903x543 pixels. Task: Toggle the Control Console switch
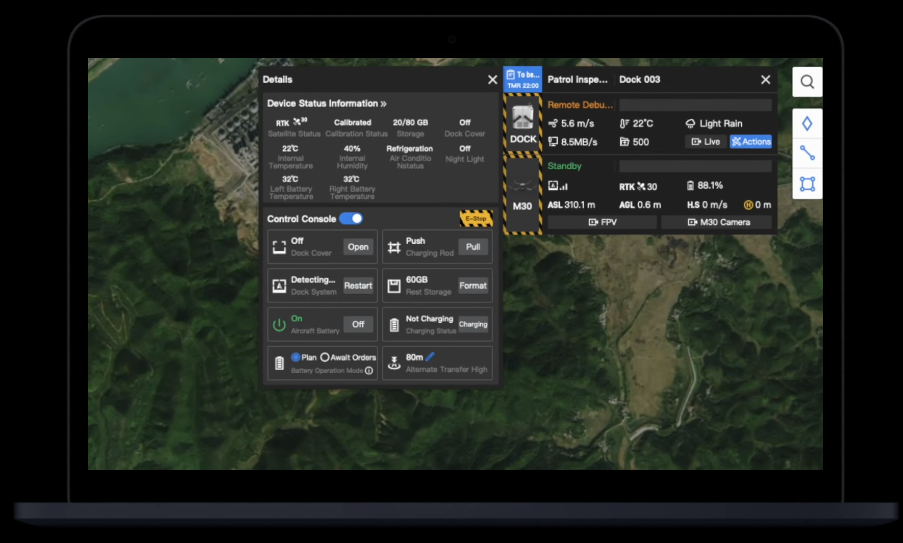coord(351,218)
